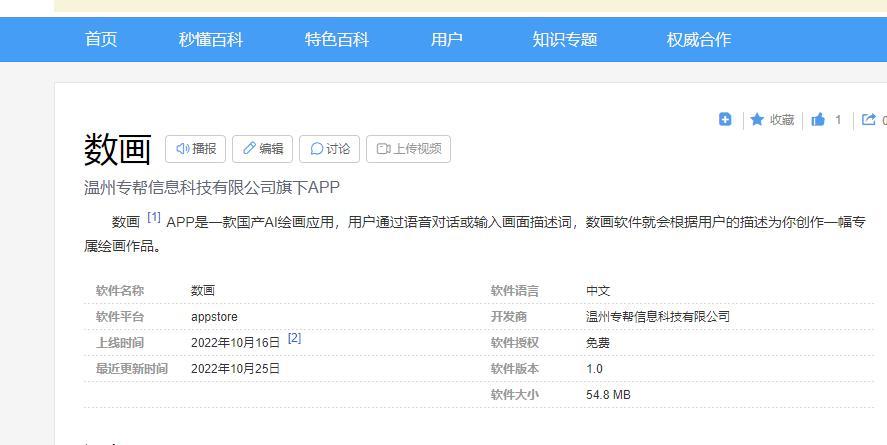Click the 软件语言 value 中文
This screenshot has width=887, height=445.
[598, 291]
